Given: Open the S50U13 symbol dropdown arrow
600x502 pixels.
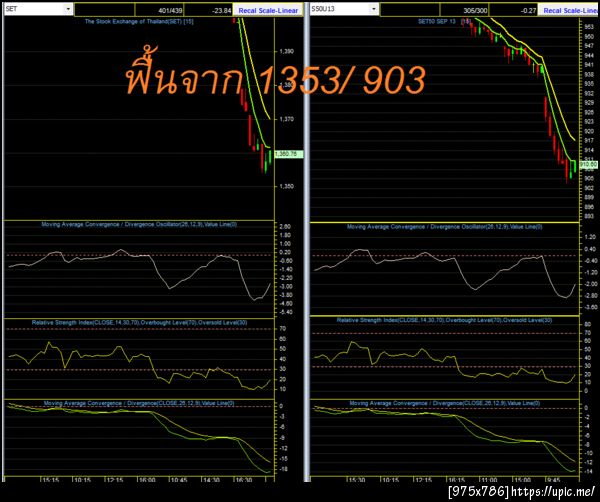Looking at the screenshot, I should click(373, 9).
